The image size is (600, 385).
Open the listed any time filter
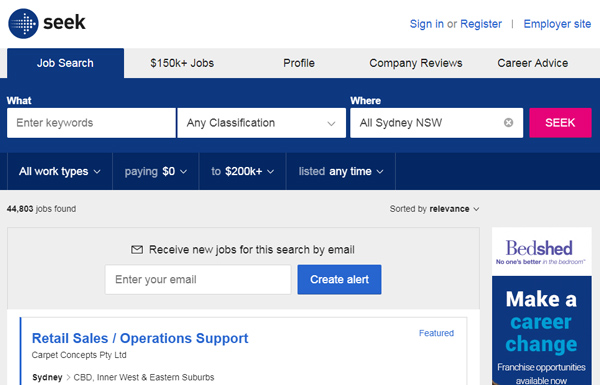[x=341, y=171]
